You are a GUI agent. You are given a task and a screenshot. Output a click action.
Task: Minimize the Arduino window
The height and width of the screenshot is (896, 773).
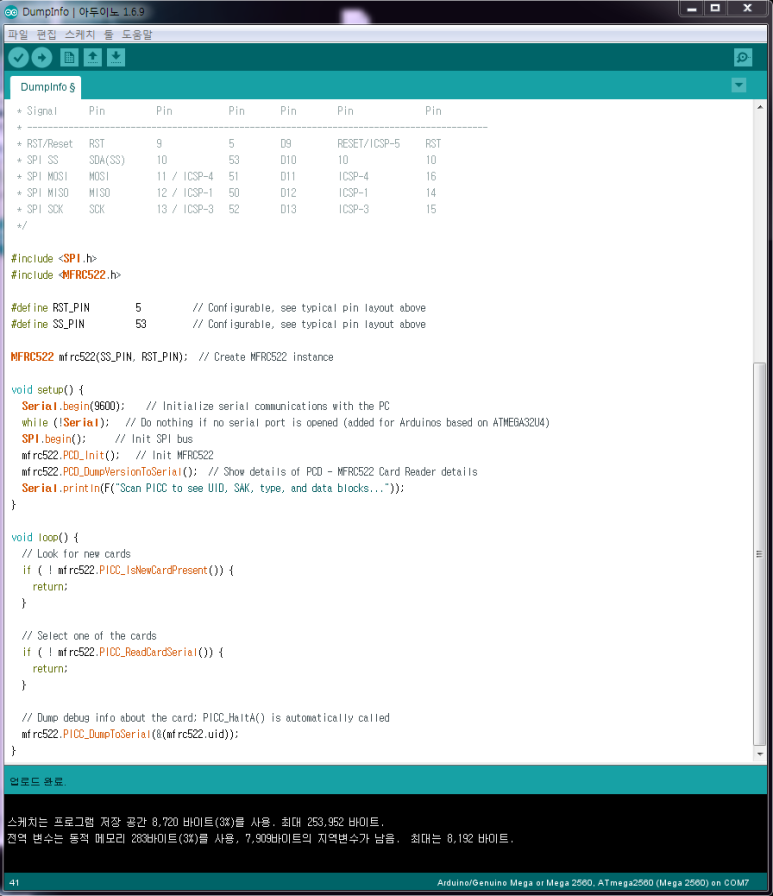[692, 9]
